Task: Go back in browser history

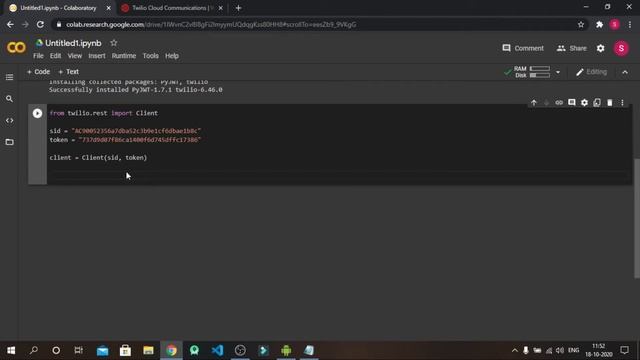Action: point(10,24)
